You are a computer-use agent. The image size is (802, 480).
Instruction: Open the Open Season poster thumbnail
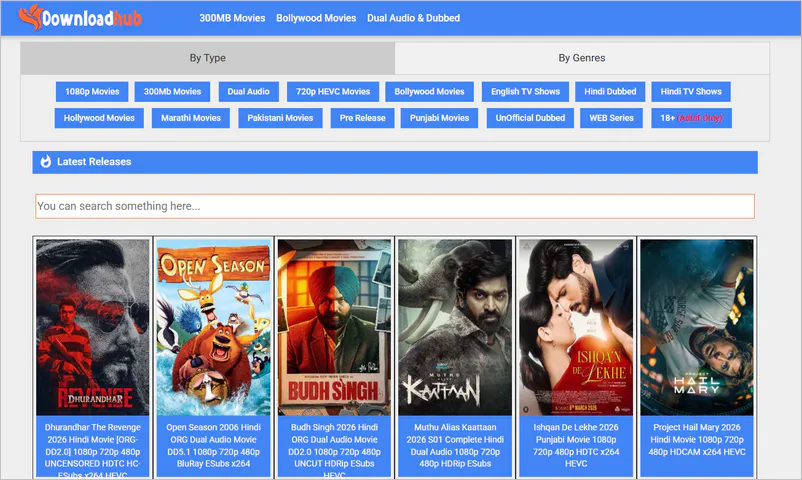(x=213, y=328)
